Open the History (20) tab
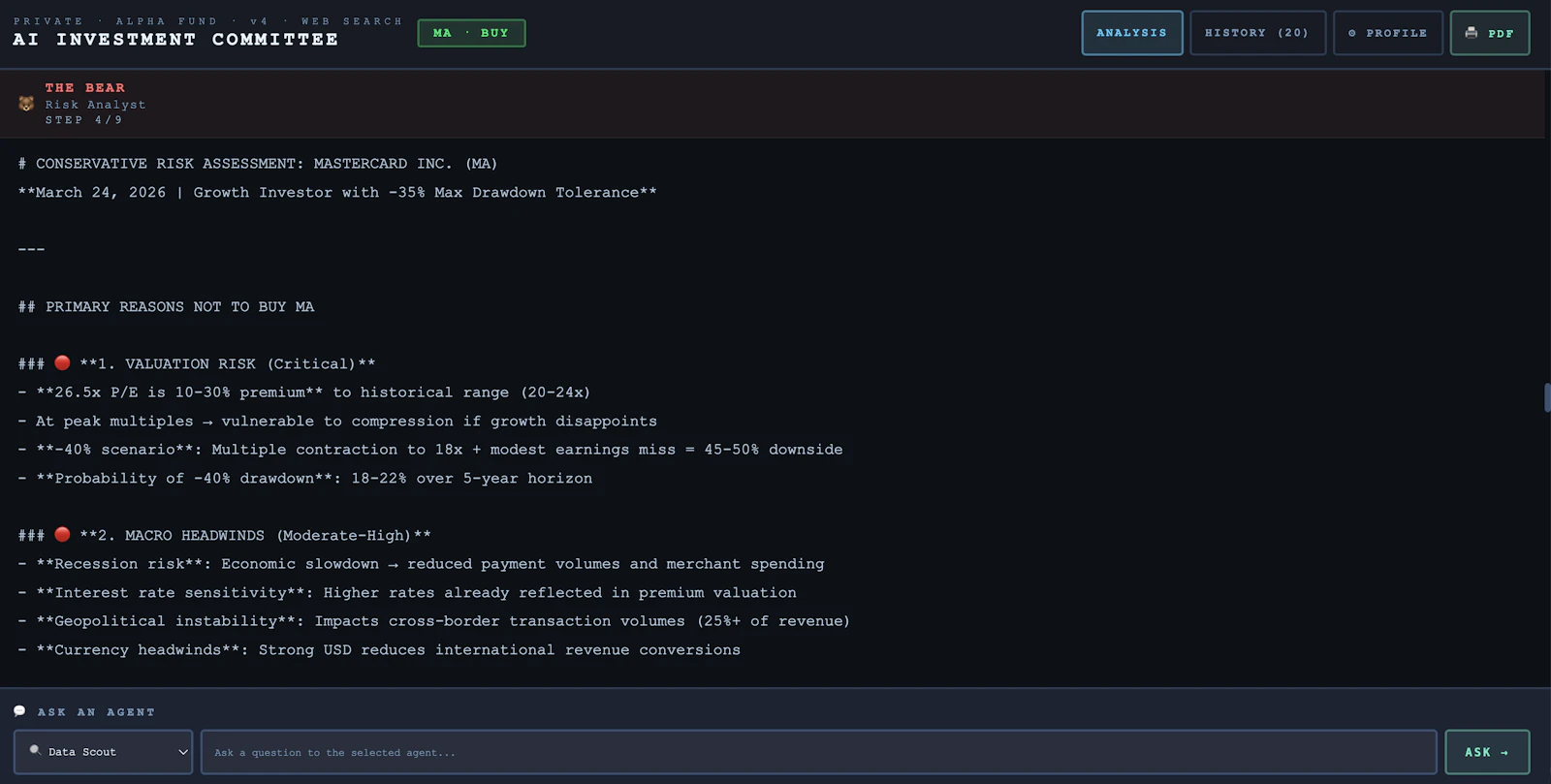 coord(1257,33)
